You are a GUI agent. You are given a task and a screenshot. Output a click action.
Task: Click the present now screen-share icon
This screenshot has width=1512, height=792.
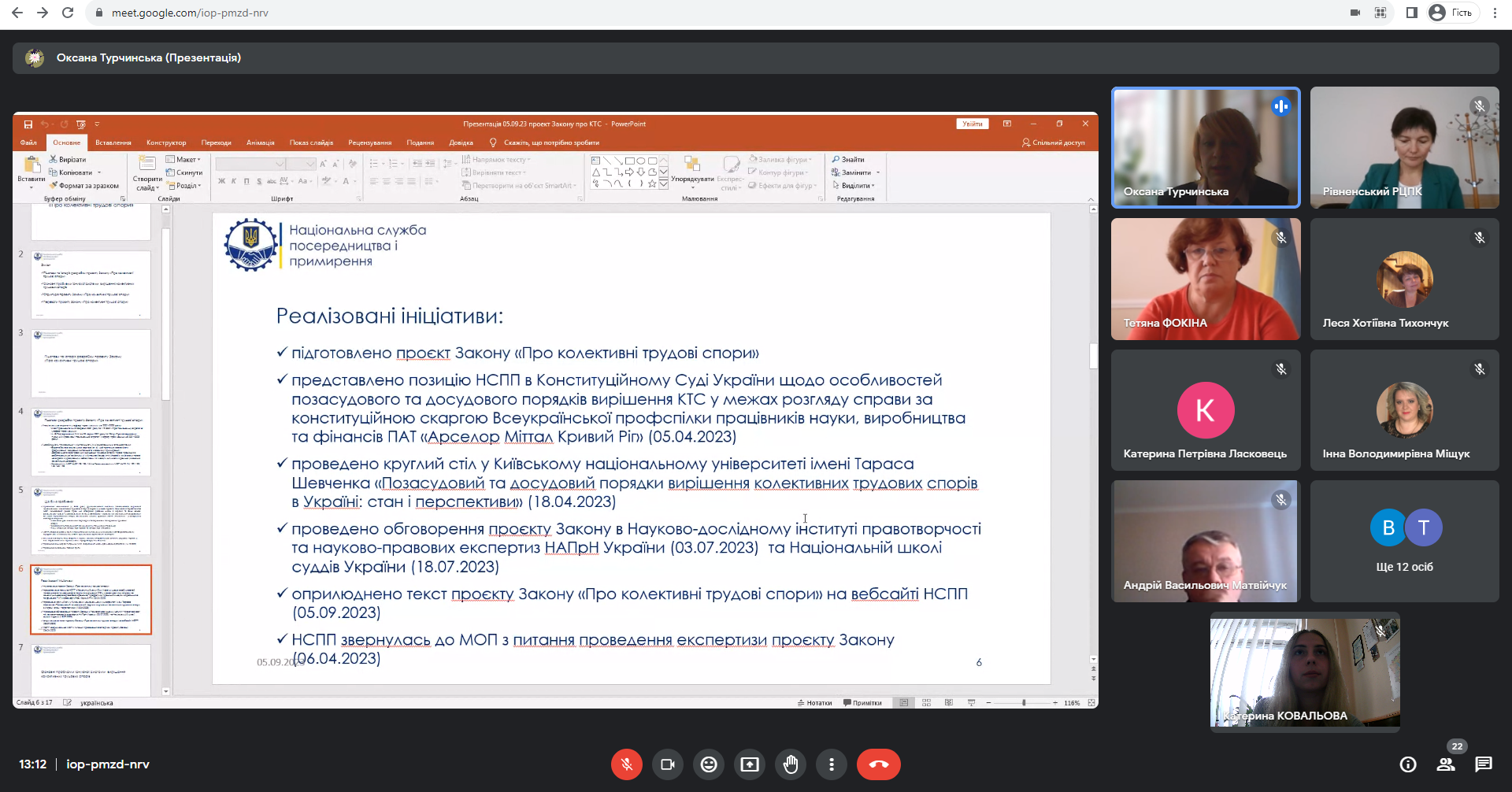click(x=750, y=764)
